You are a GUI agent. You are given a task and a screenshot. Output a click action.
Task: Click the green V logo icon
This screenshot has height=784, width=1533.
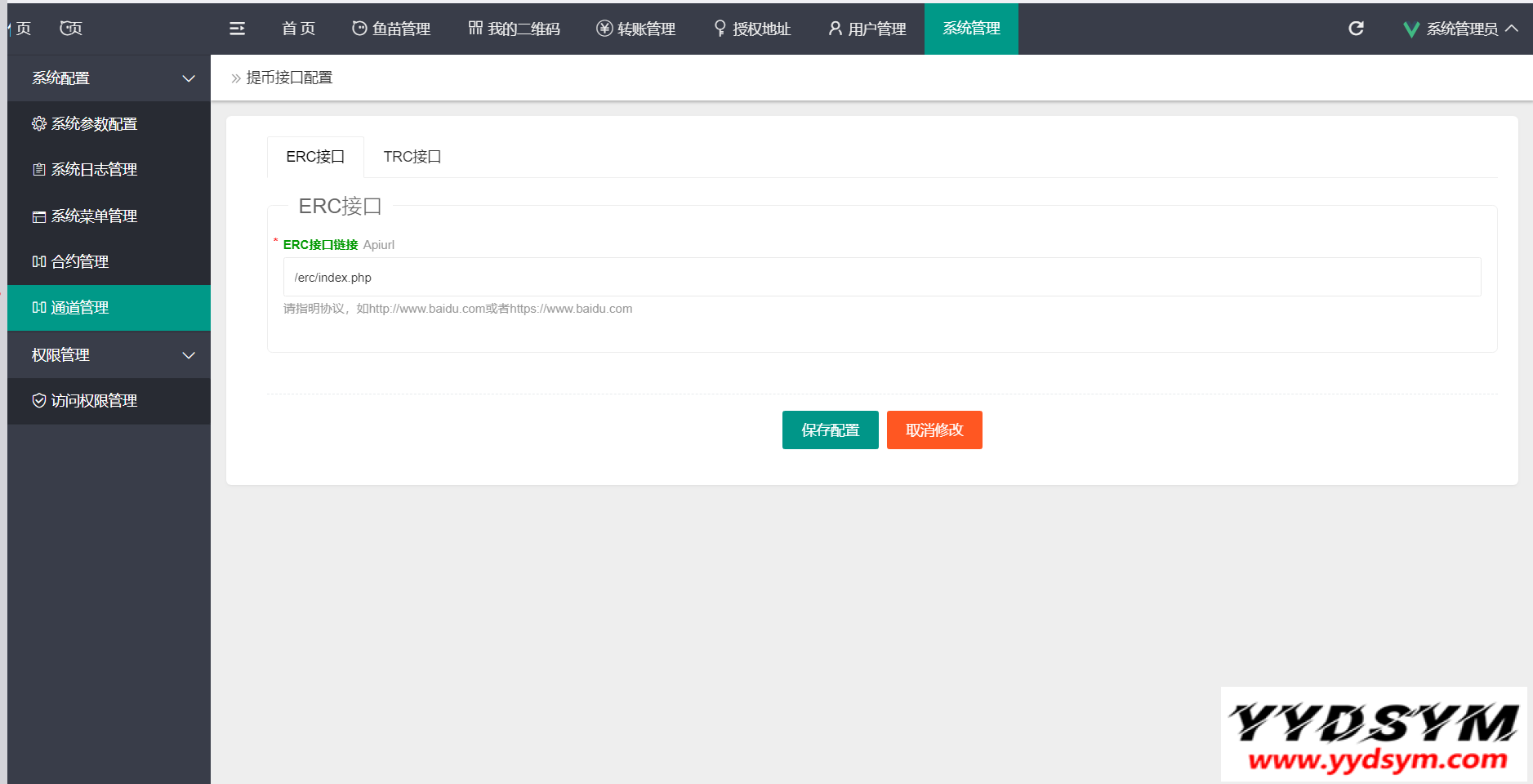[1410, 29]
